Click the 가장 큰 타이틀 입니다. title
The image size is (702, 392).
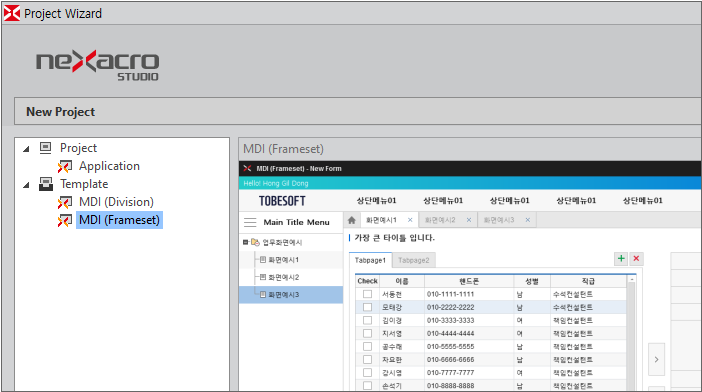pos(394,238)
